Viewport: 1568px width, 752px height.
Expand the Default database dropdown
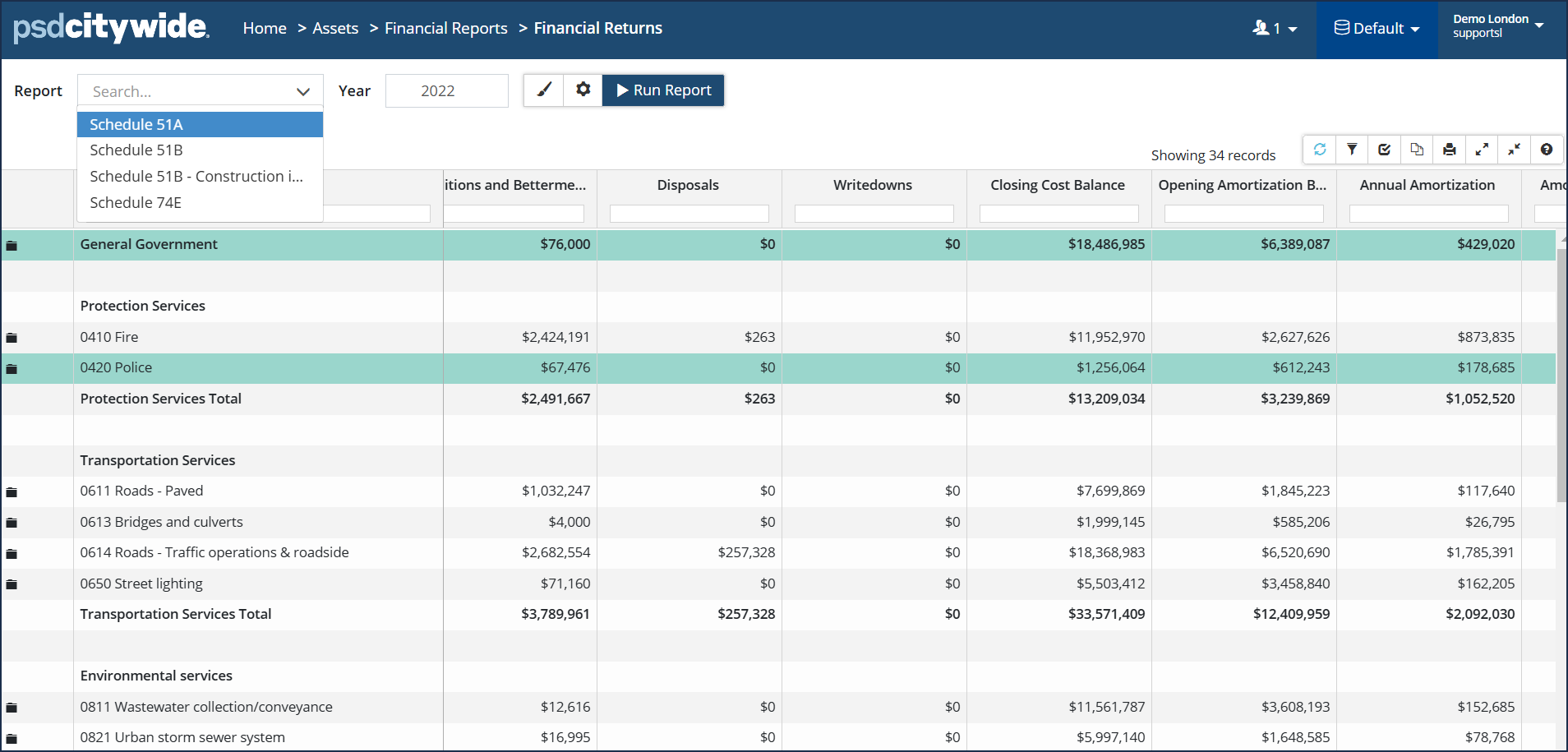pyautogui.click(x=1377, y=29)
